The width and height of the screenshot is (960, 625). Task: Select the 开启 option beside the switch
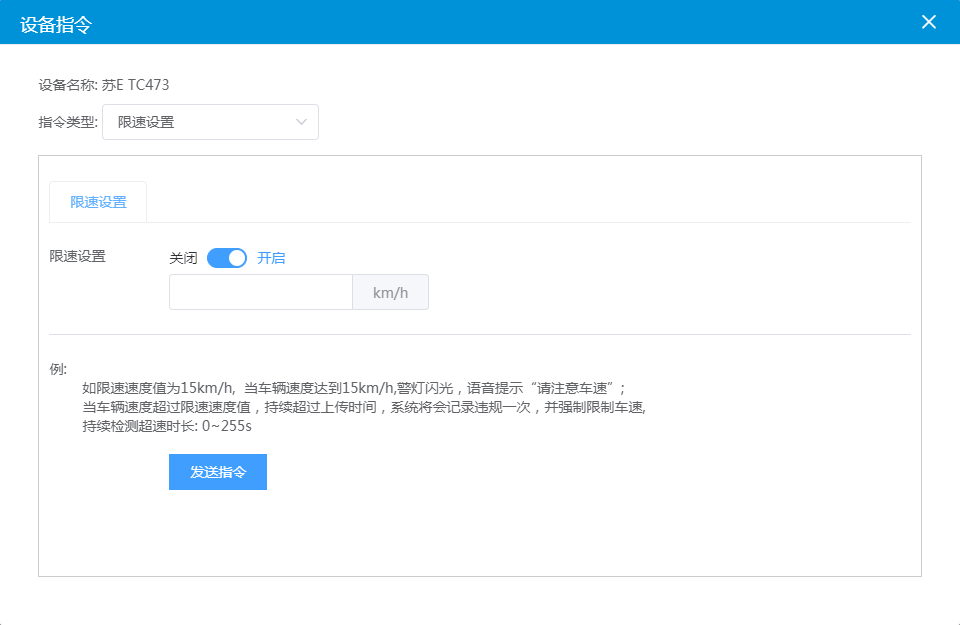[271, 258]
